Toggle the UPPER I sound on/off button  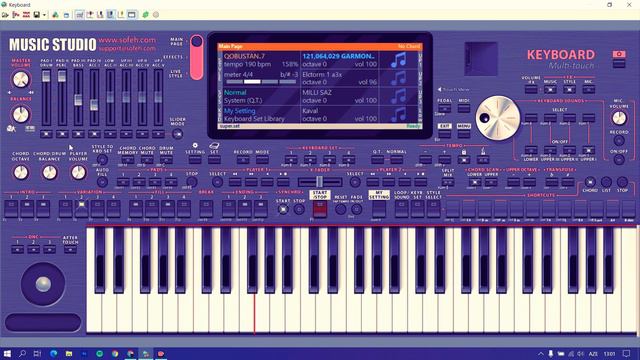point(588,151)
